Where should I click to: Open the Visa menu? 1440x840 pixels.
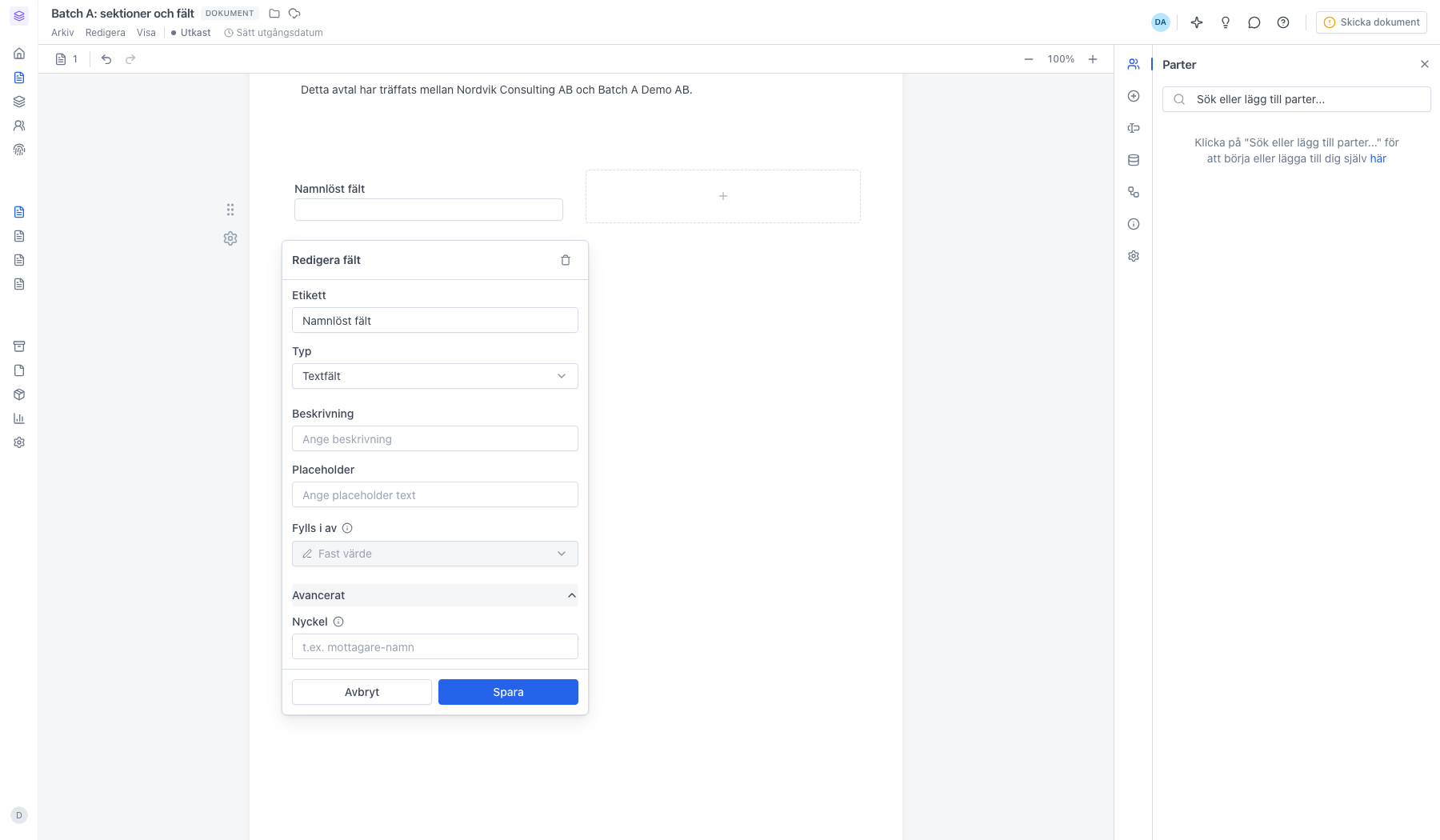[146, 33]
